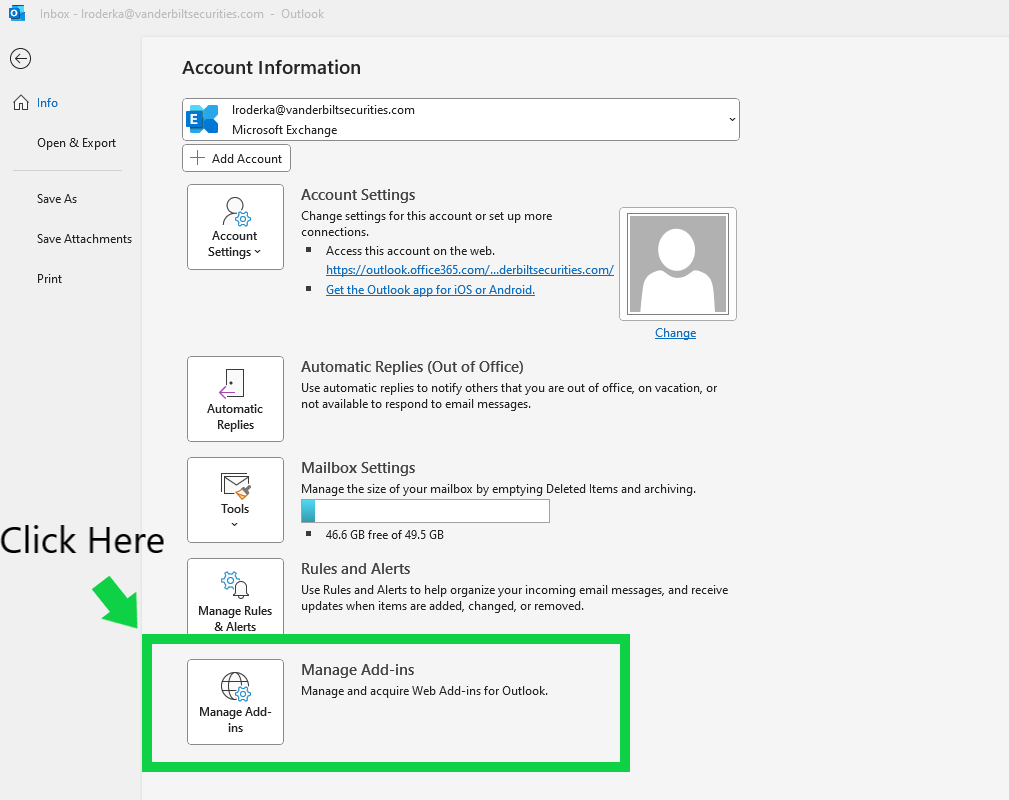The height and width of the screenshot is (800, 1009).
Task: Click the Add Account button
Action: pyautogui.click(x=236, y=158)
